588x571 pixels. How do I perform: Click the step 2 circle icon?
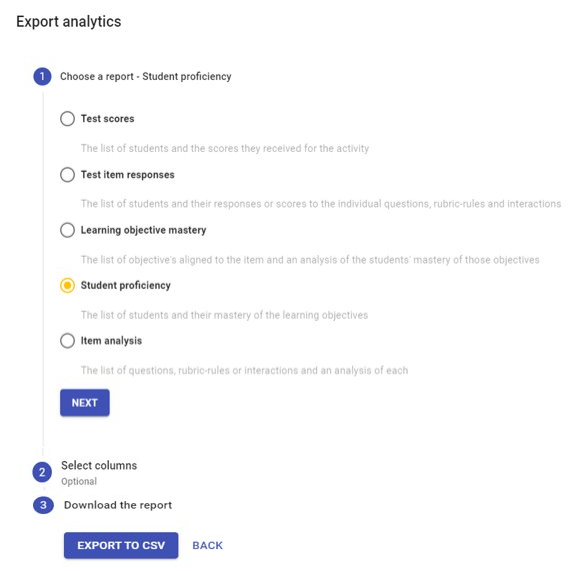[42, 472]
